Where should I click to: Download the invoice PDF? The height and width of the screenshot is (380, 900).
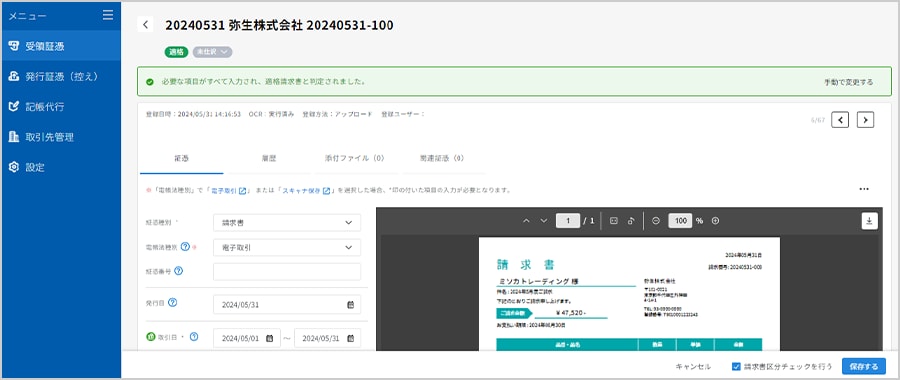[x=870, y=221]
